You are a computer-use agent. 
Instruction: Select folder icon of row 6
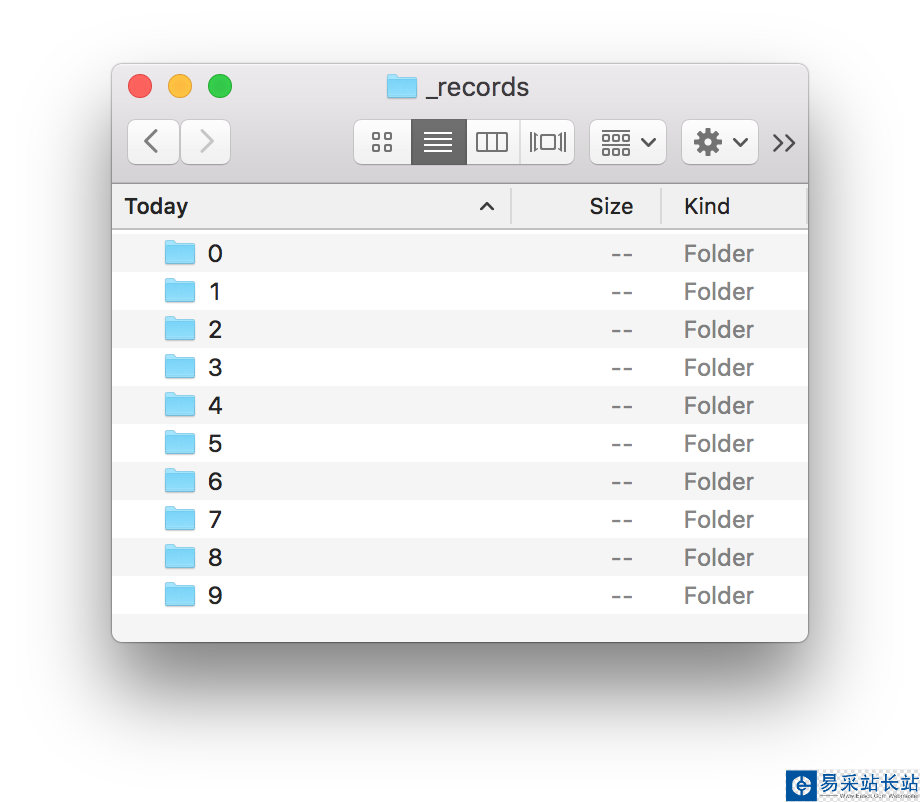click(x=180, y=481)
